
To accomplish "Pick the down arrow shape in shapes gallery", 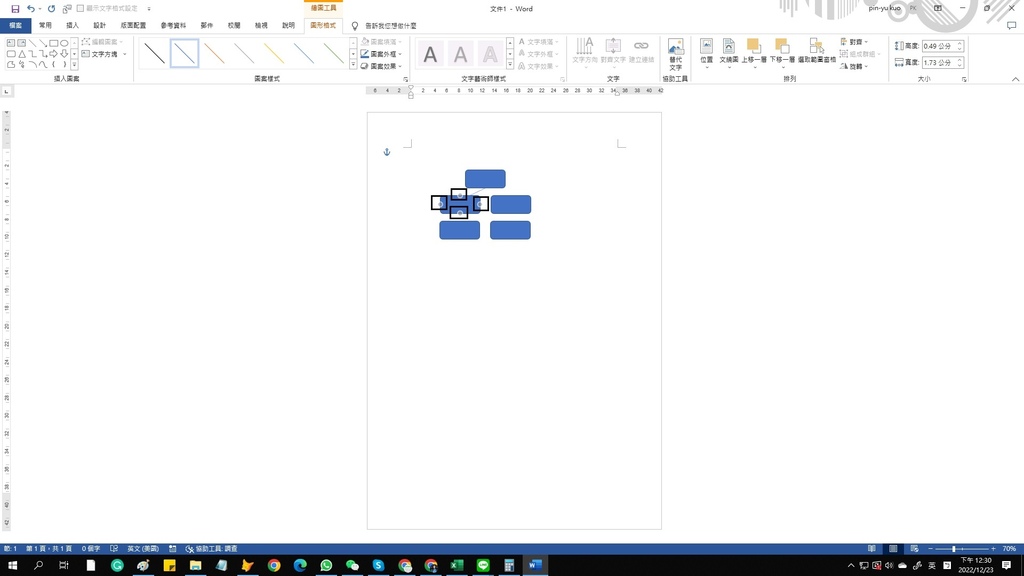I will coord(64,54).
